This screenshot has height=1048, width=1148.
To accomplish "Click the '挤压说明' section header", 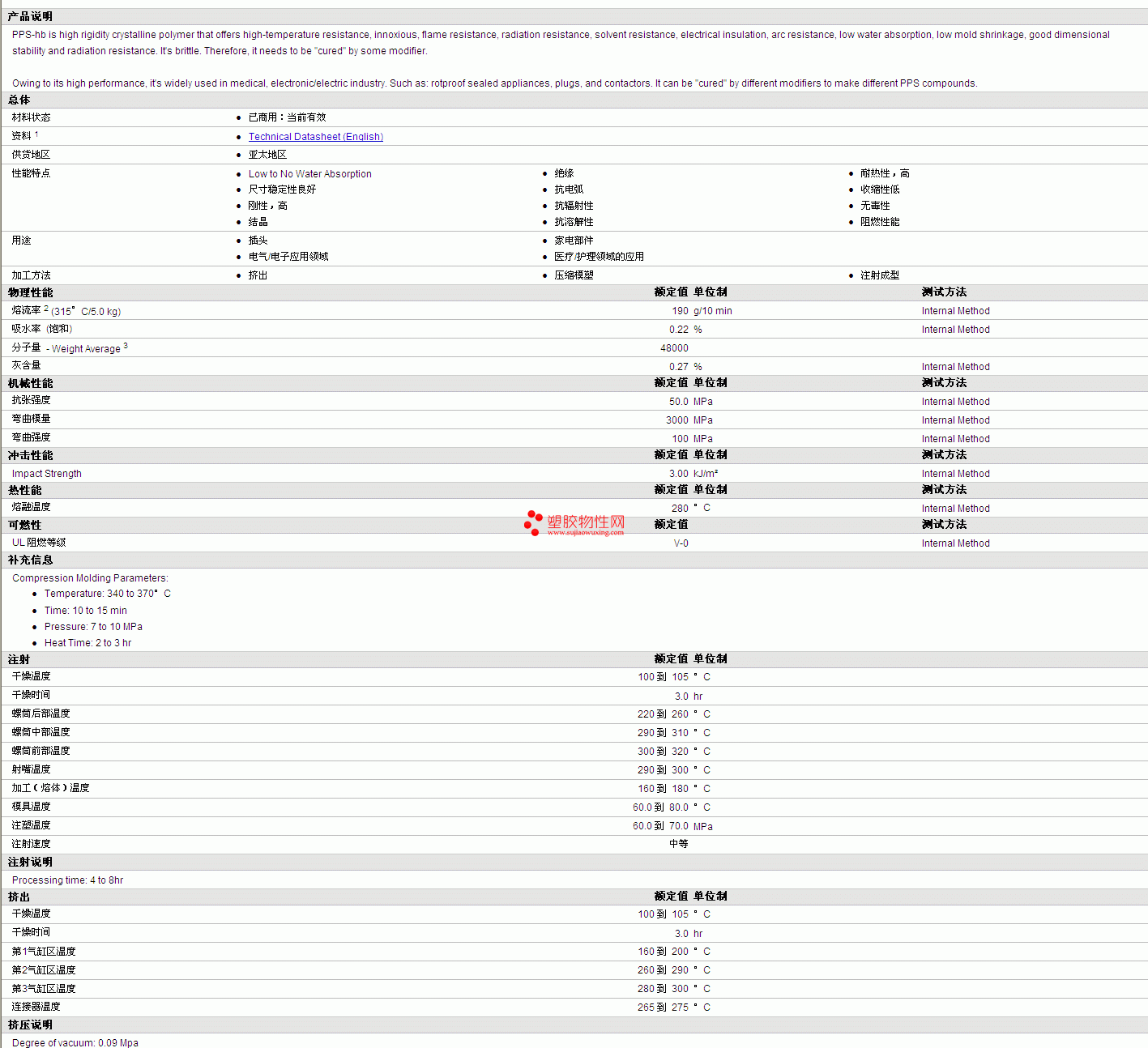I will pos(30,1025).
